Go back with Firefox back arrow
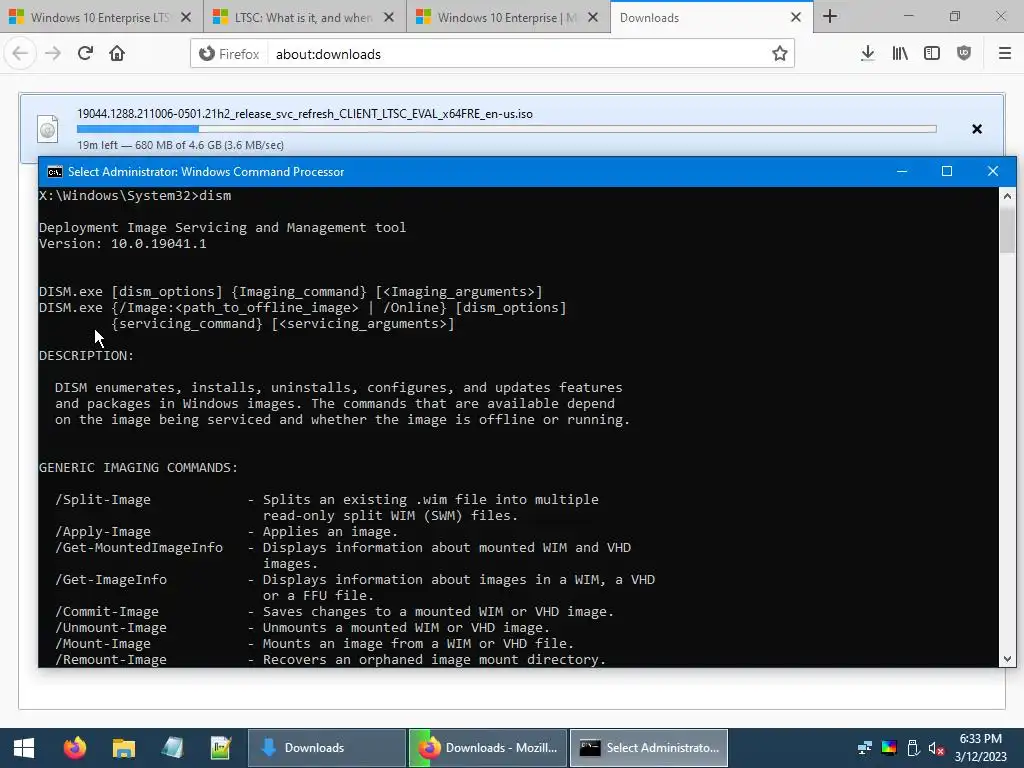The image size is (1024, 768). (x=20, y=54)
